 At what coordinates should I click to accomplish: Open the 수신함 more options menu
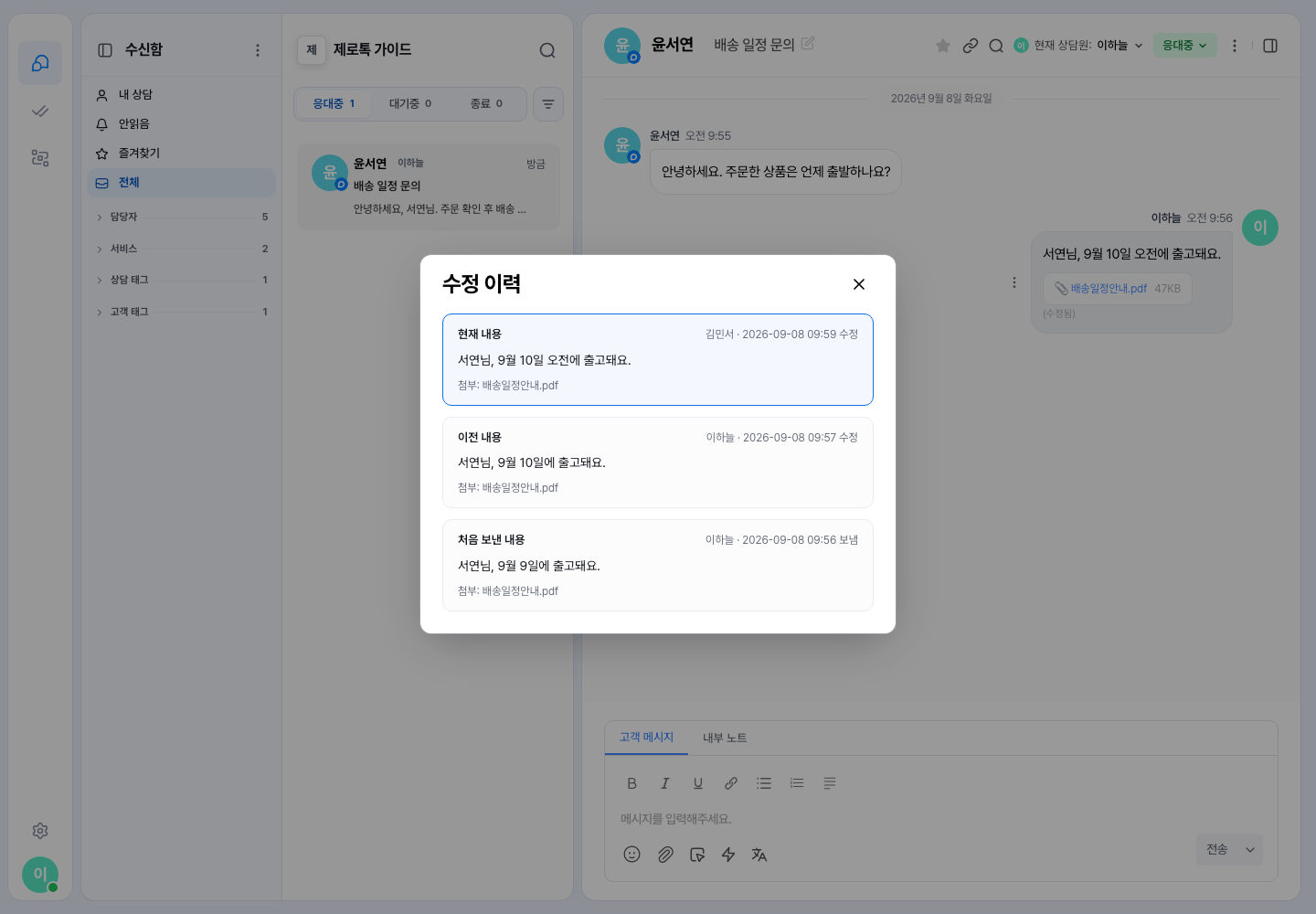point(258,50)
